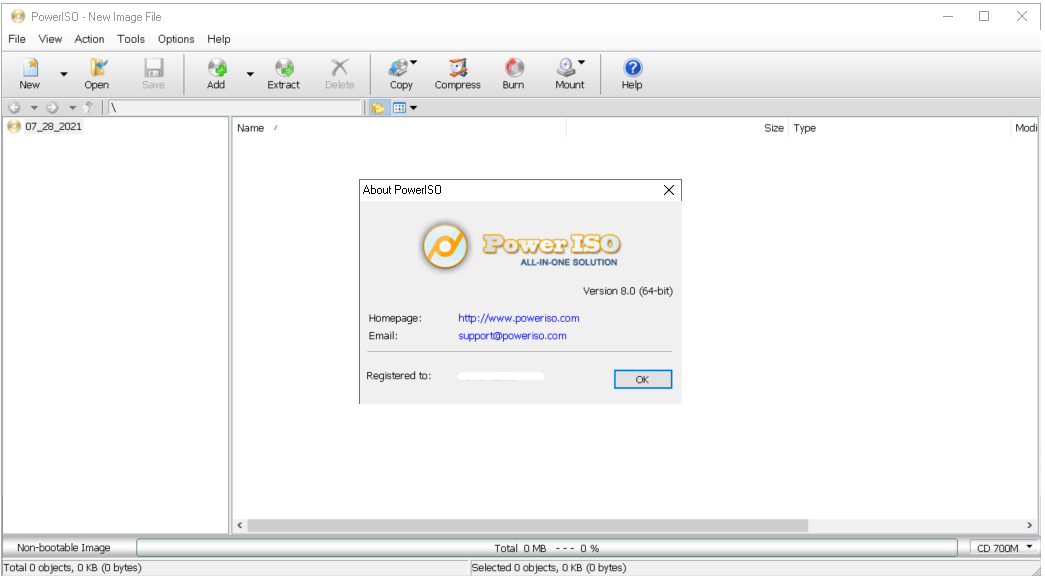
Task: Open the poweriso.com homepage link
Action: pos(519,318)
